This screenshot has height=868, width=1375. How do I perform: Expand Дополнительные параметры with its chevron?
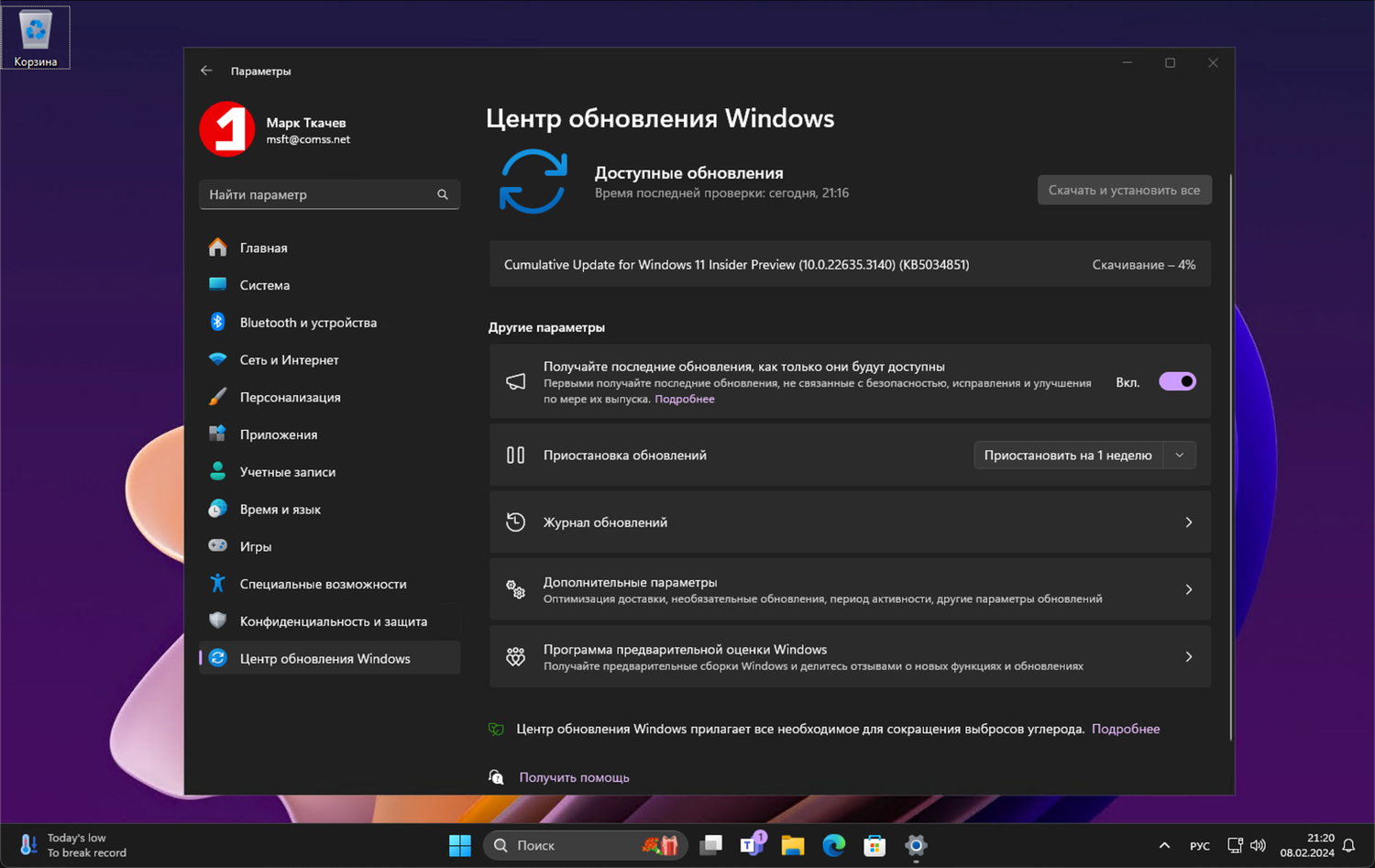(x=1189, y=589)
